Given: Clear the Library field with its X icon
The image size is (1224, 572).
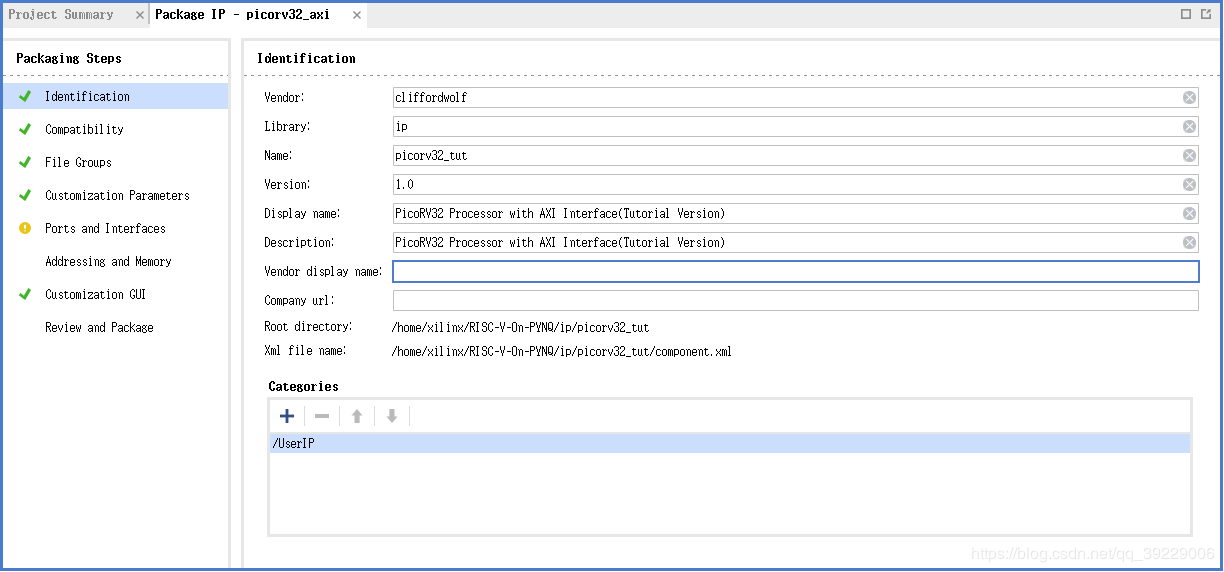Looking at the screenshot, I should pyautogui.click(x=1189, y=127).
